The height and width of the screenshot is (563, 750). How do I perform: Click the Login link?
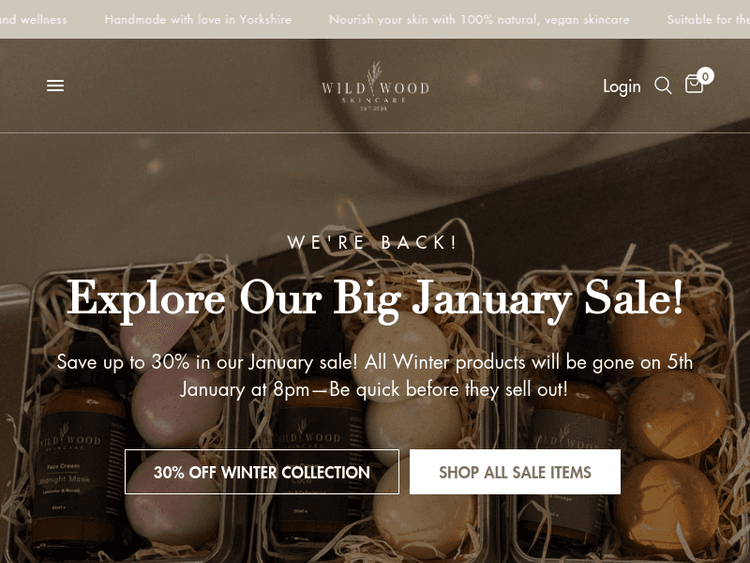[621, 87]
